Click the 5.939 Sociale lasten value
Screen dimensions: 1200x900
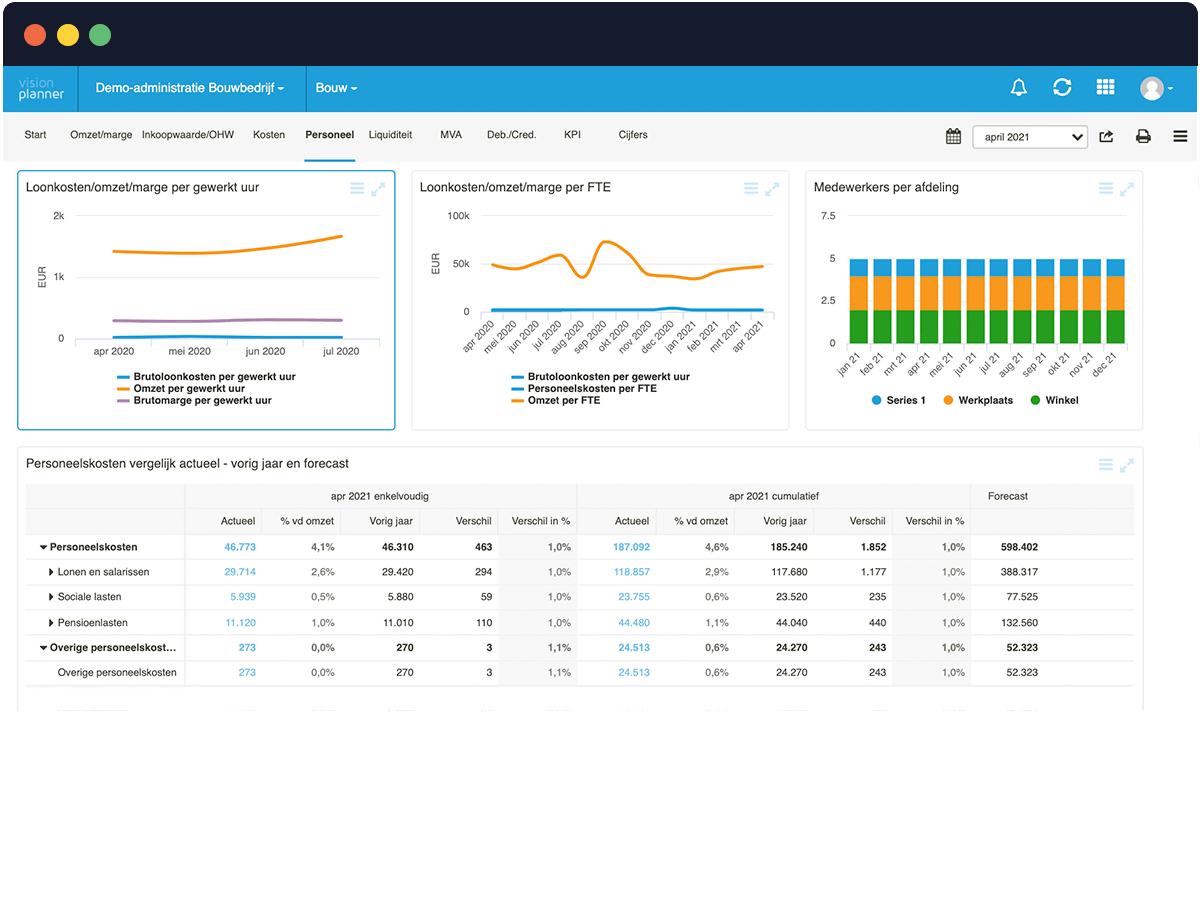point(243,597)
